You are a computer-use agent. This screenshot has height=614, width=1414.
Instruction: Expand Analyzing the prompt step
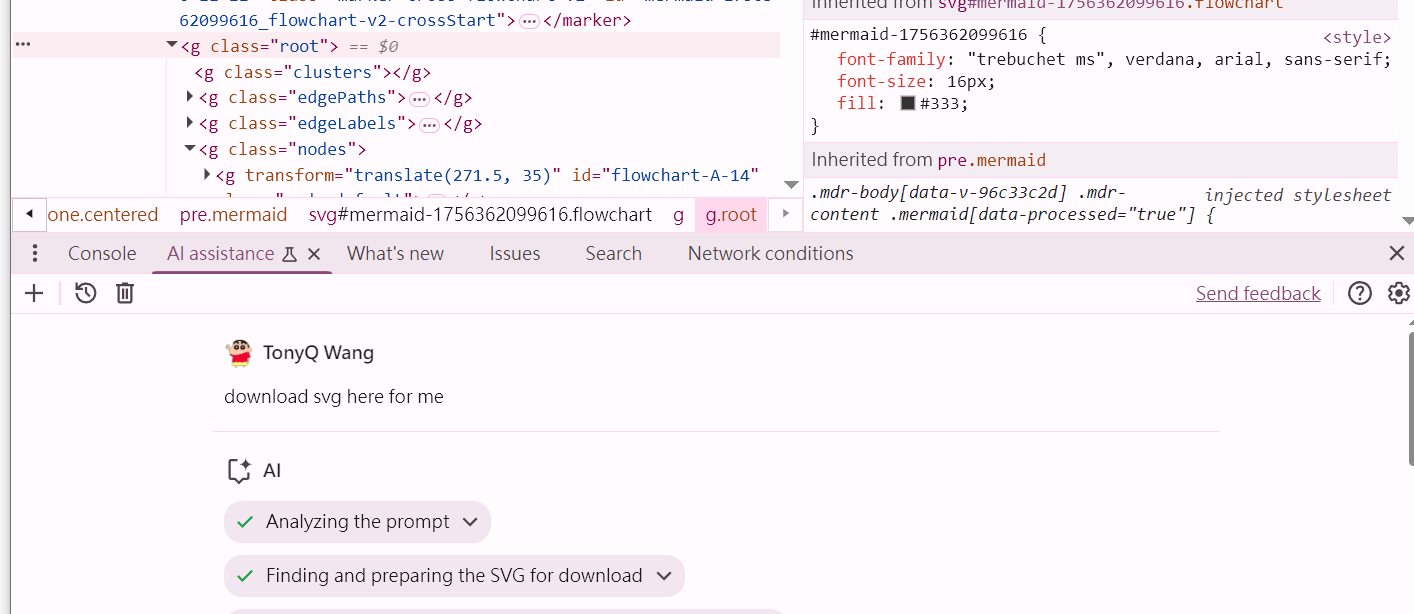point(471,522)
